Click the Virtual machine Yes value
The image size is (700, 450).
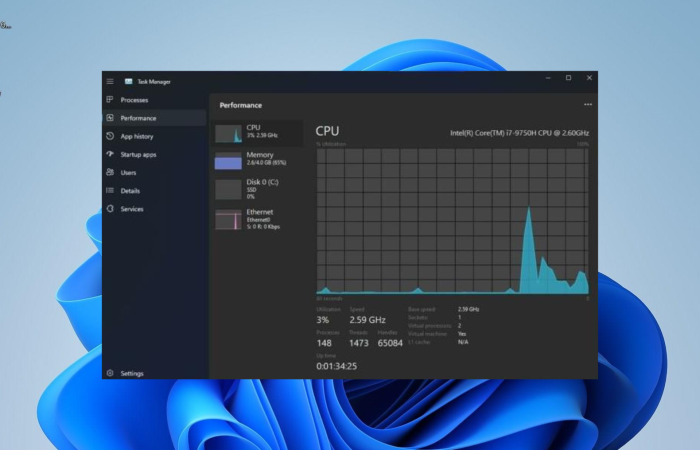pos(462,334)
